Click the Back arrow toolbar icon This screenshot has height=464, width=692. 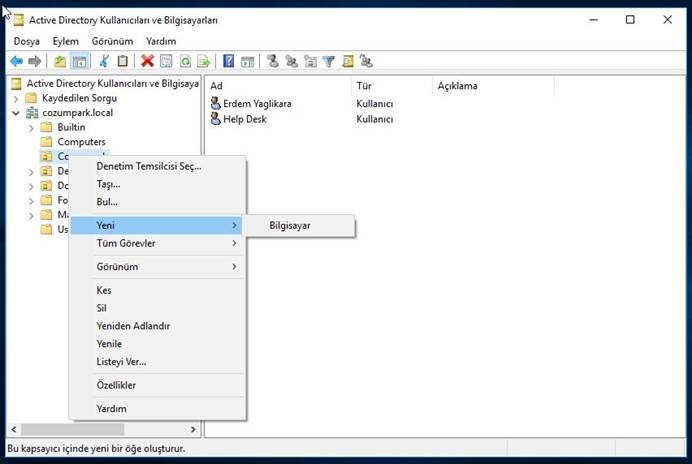[x=16, y=61]
